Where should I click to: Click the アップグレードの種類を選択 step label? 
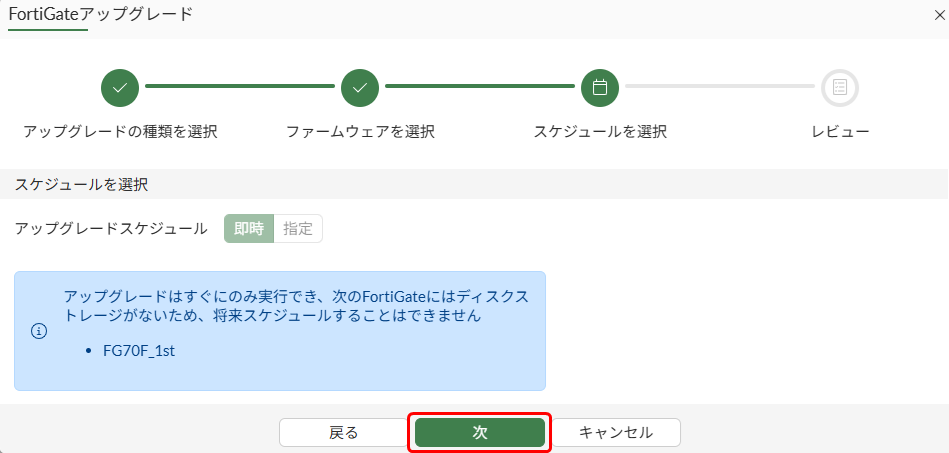click(x=120, y=132)
